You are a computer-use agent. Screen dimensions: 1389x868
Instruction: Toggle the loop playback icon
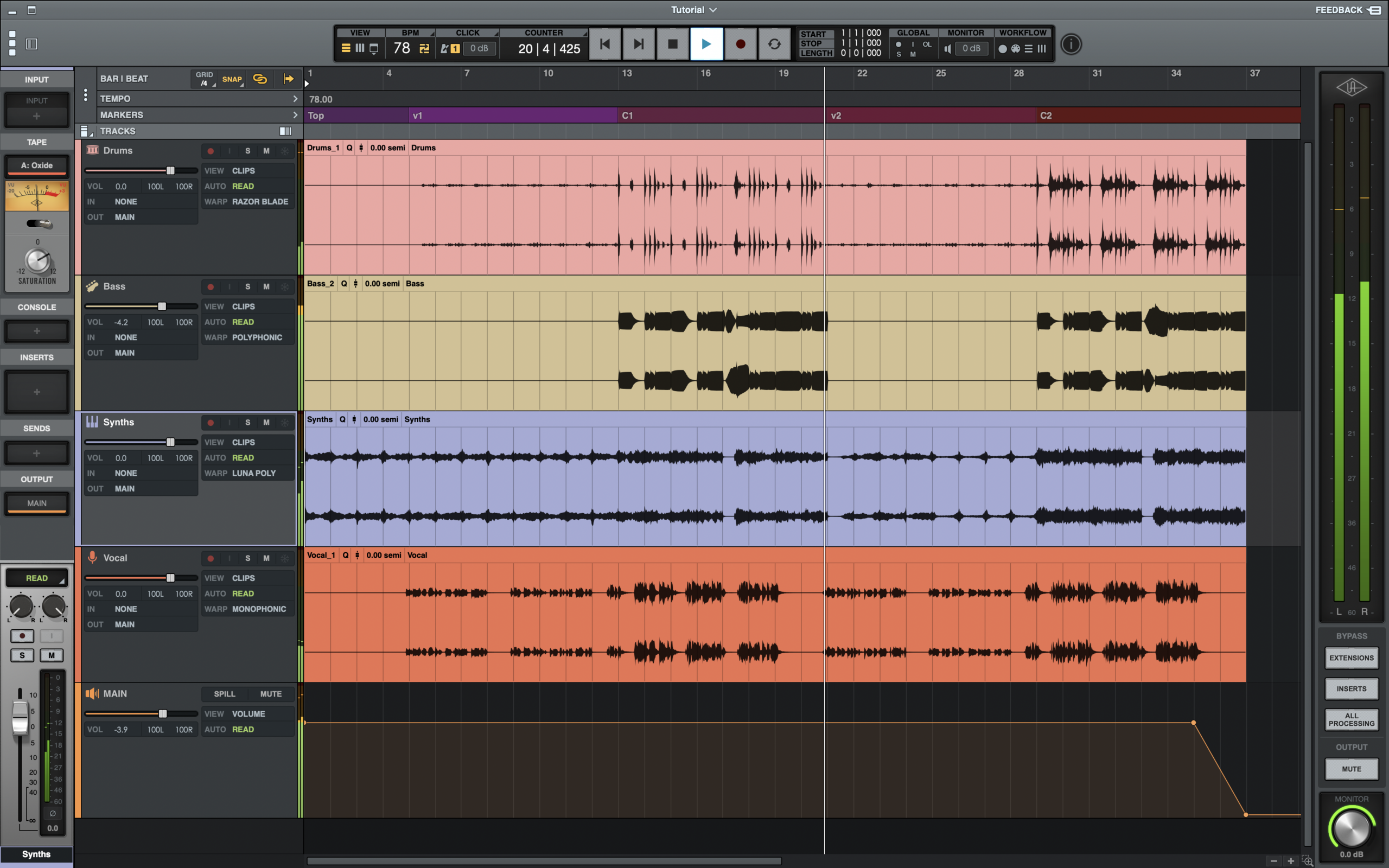[774, 44]
